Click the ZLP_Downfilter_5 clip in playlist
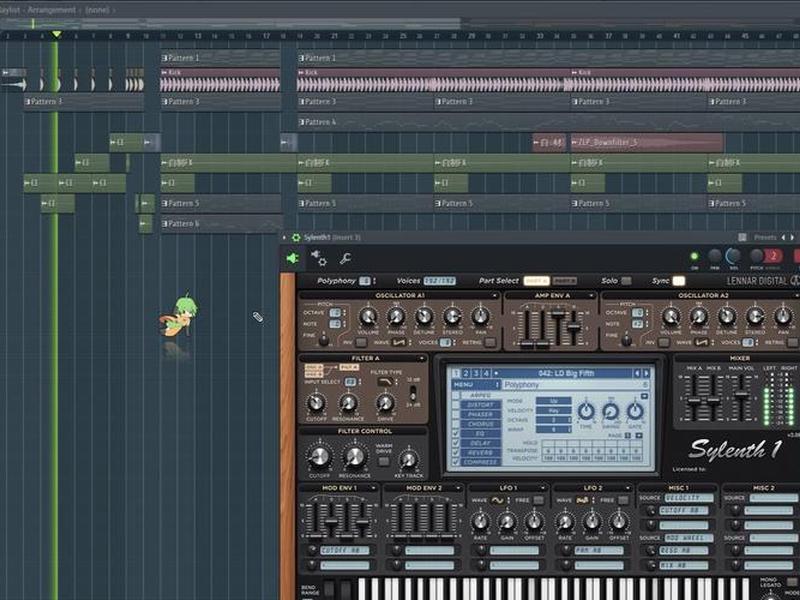This screenshot has width=800, height=600. pos(647,142)
